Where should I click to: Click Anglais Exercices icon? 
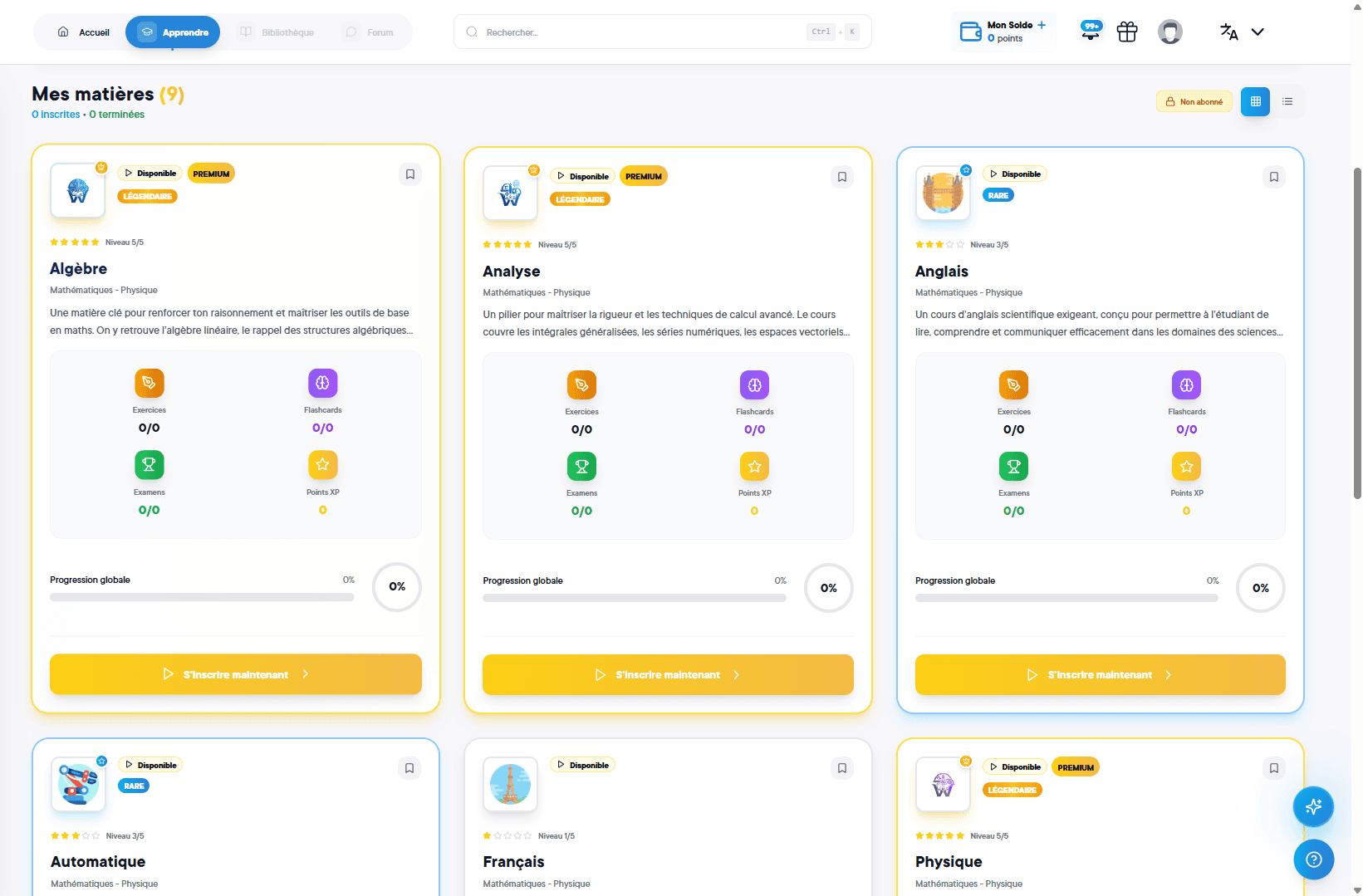pos(1013,384)
